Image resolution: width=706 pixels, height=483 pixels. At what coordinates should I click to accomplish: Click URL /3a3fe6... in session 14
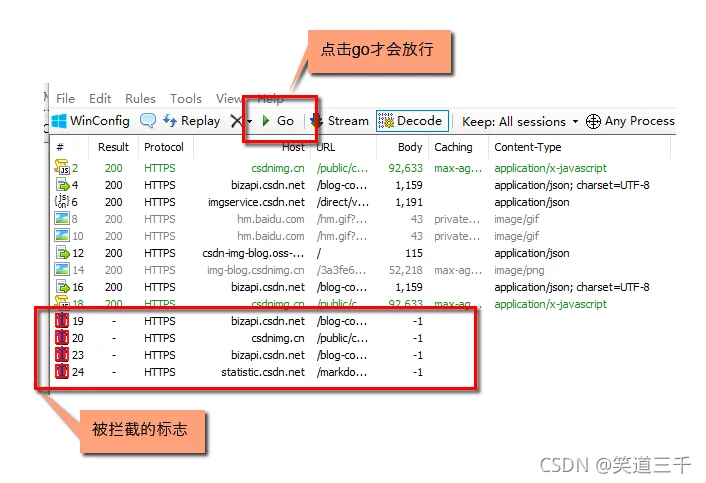tap(341, 270)
